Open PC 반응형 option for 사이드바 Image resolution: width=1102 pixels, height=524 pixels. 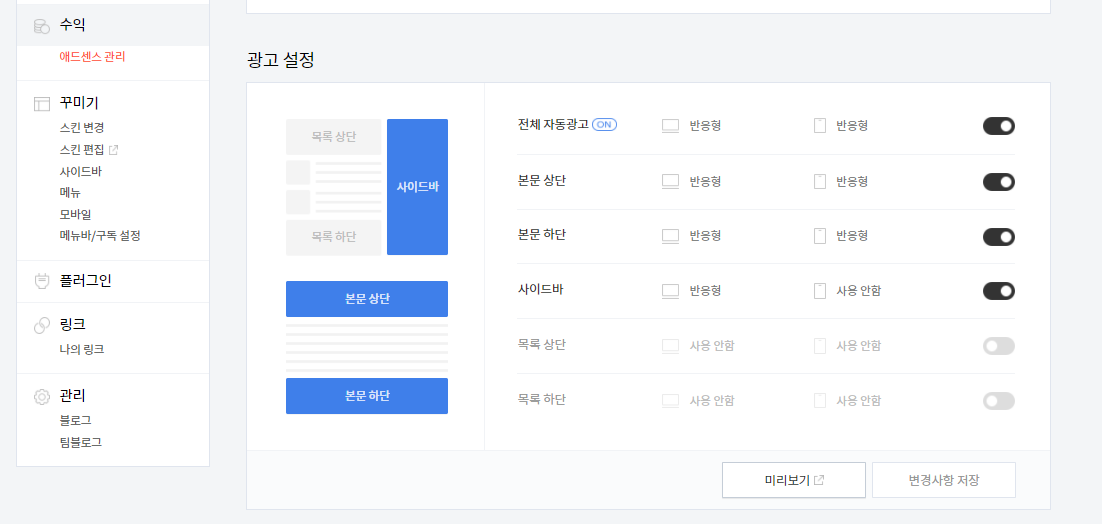[x=705, y=291]
